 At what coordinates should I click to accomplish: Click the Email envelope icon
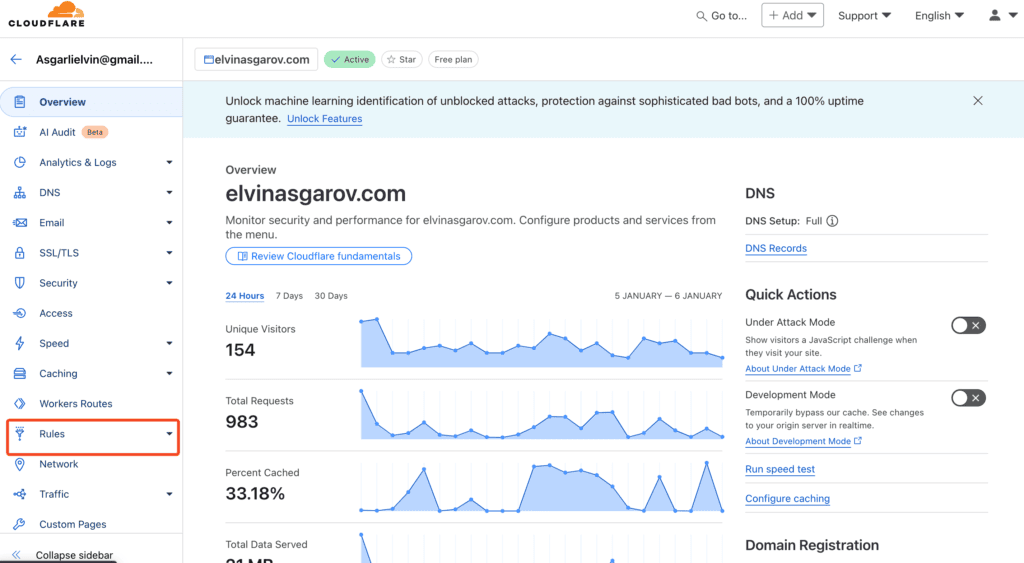click(20, 223)
